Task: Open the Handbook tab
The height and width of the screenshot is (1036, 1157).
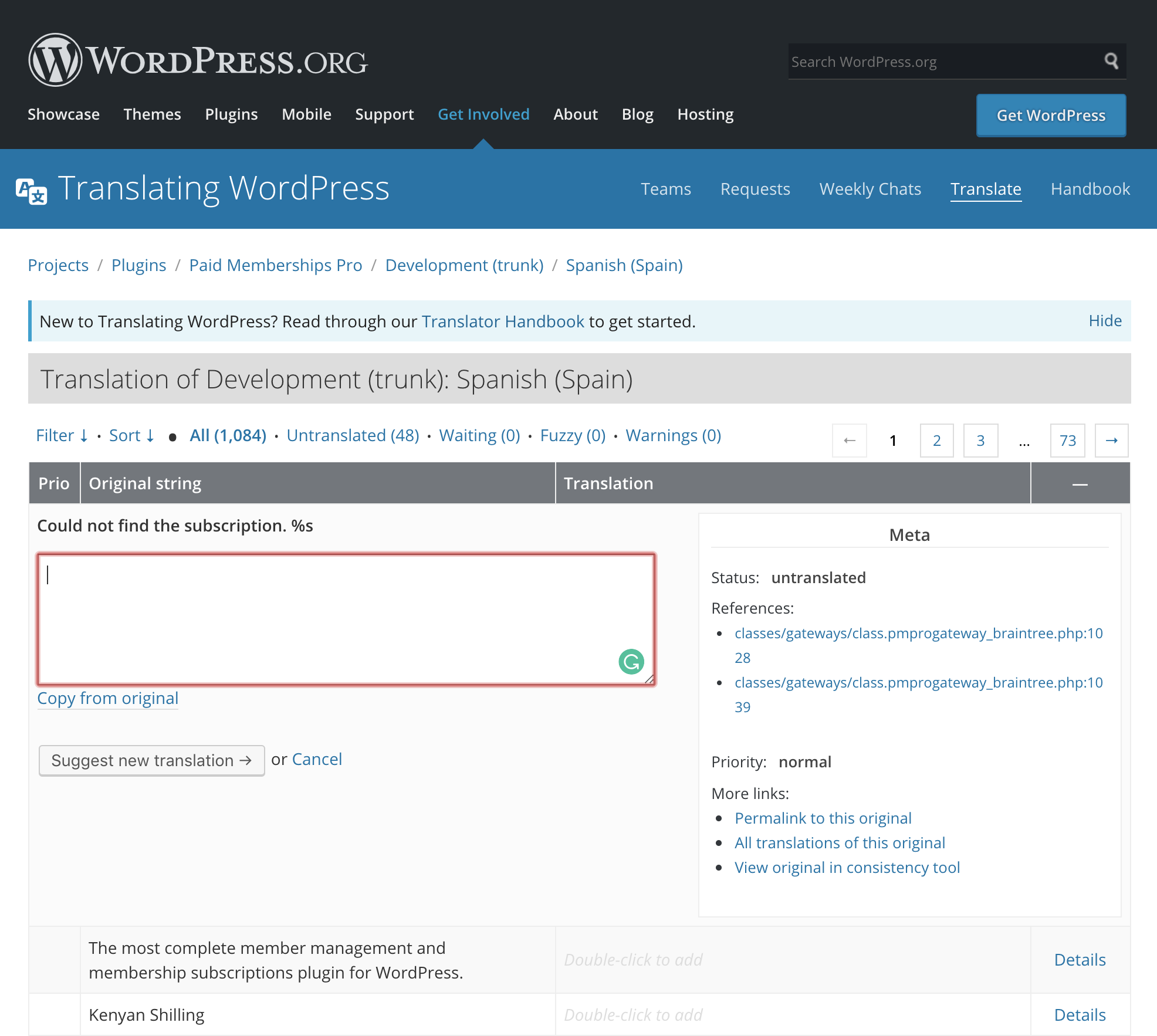Action: click(1090, 189)
